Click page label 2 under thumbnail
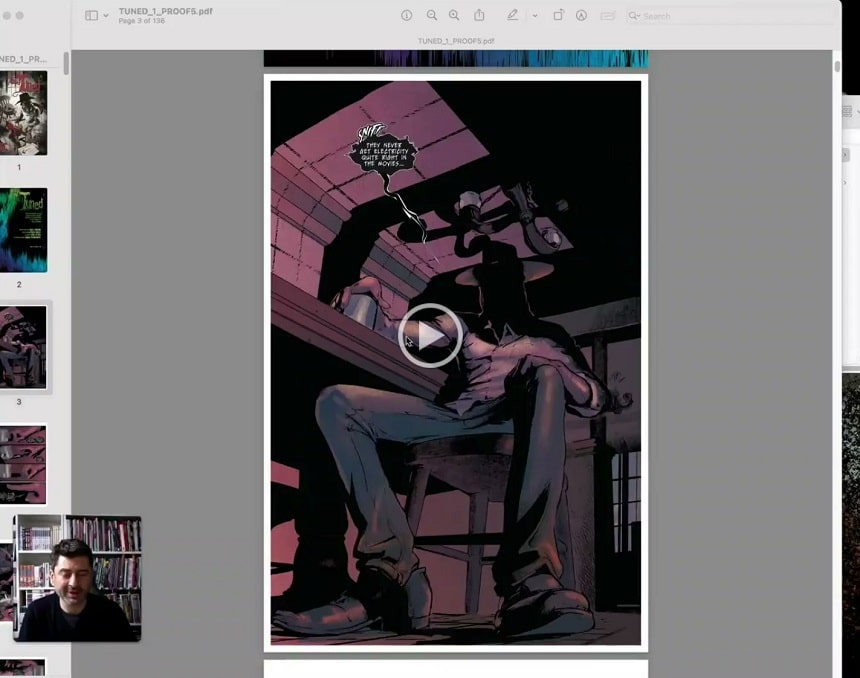 click(19, 284)
